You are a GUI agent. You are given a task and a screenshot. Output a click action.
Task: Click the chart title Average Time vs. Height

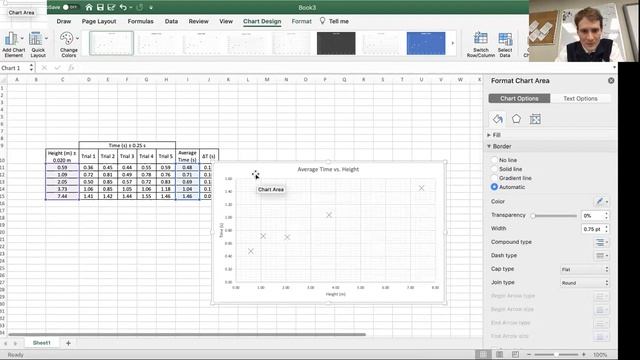[x=328, y=169]
